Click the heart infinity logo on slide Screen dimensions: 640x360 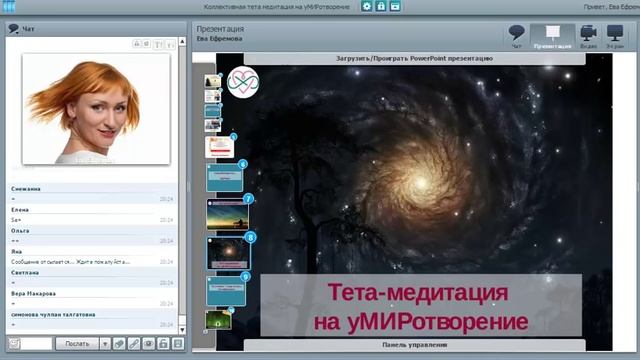point(243,82)
